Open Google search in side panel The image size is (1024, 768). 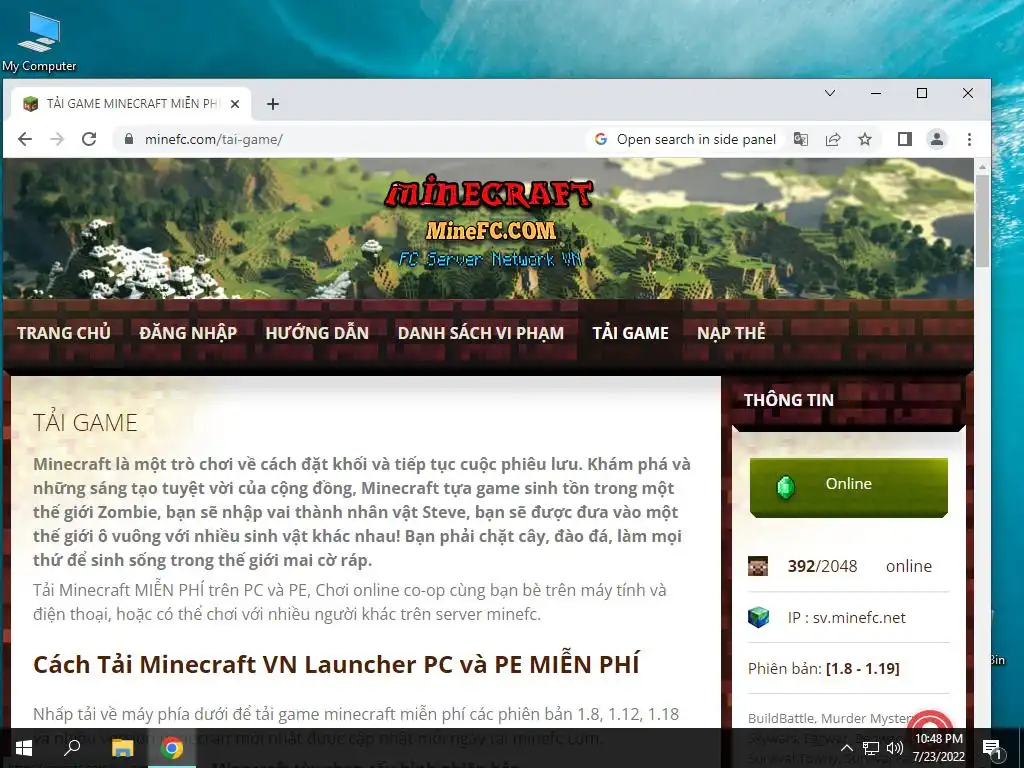[x=684, y=139]
